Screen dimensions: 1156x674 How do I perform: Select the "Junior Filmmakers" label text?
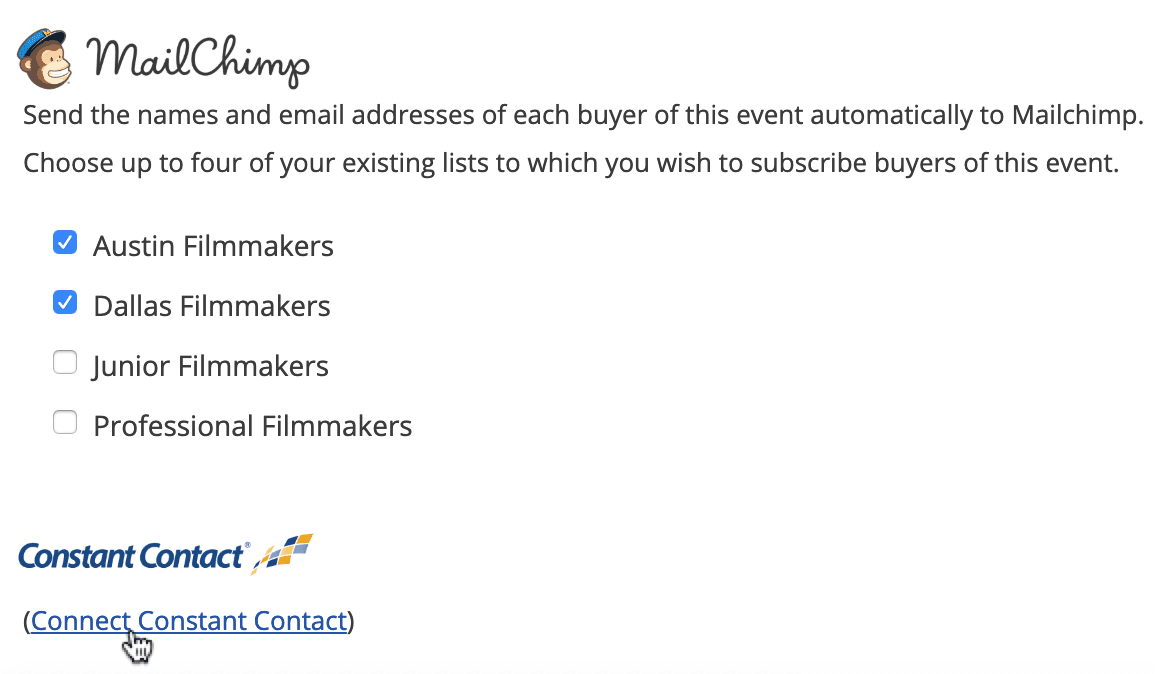point(211,367)
